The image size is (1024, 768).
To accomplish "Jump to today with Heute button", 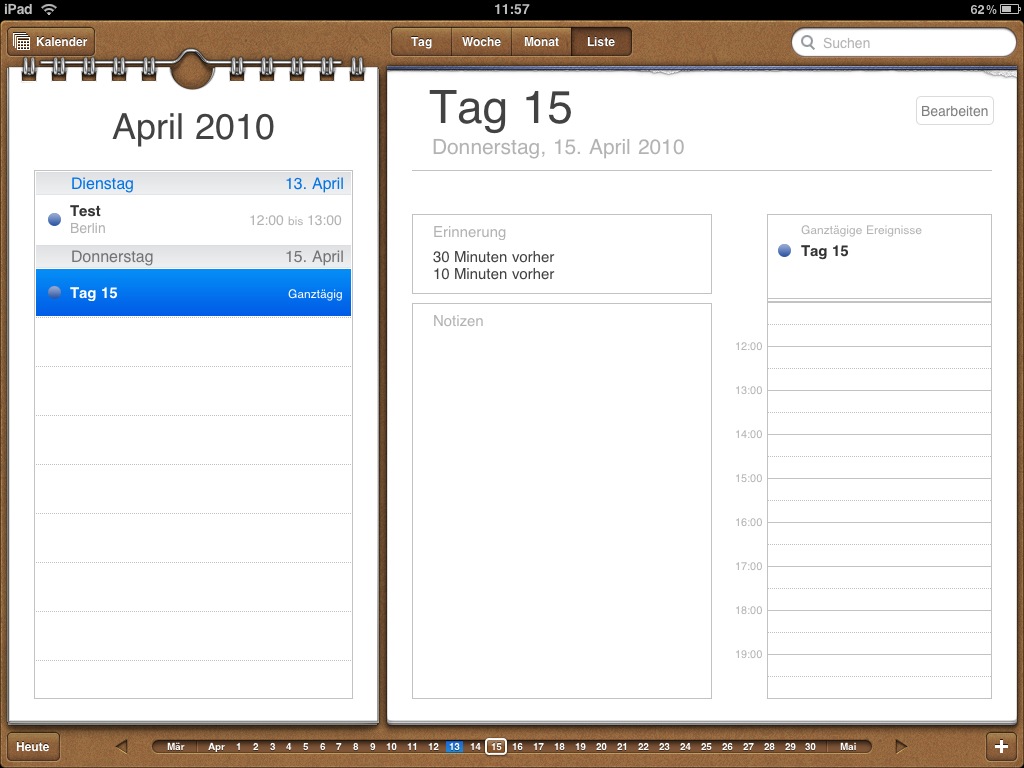I will click(x=33, y=747).
